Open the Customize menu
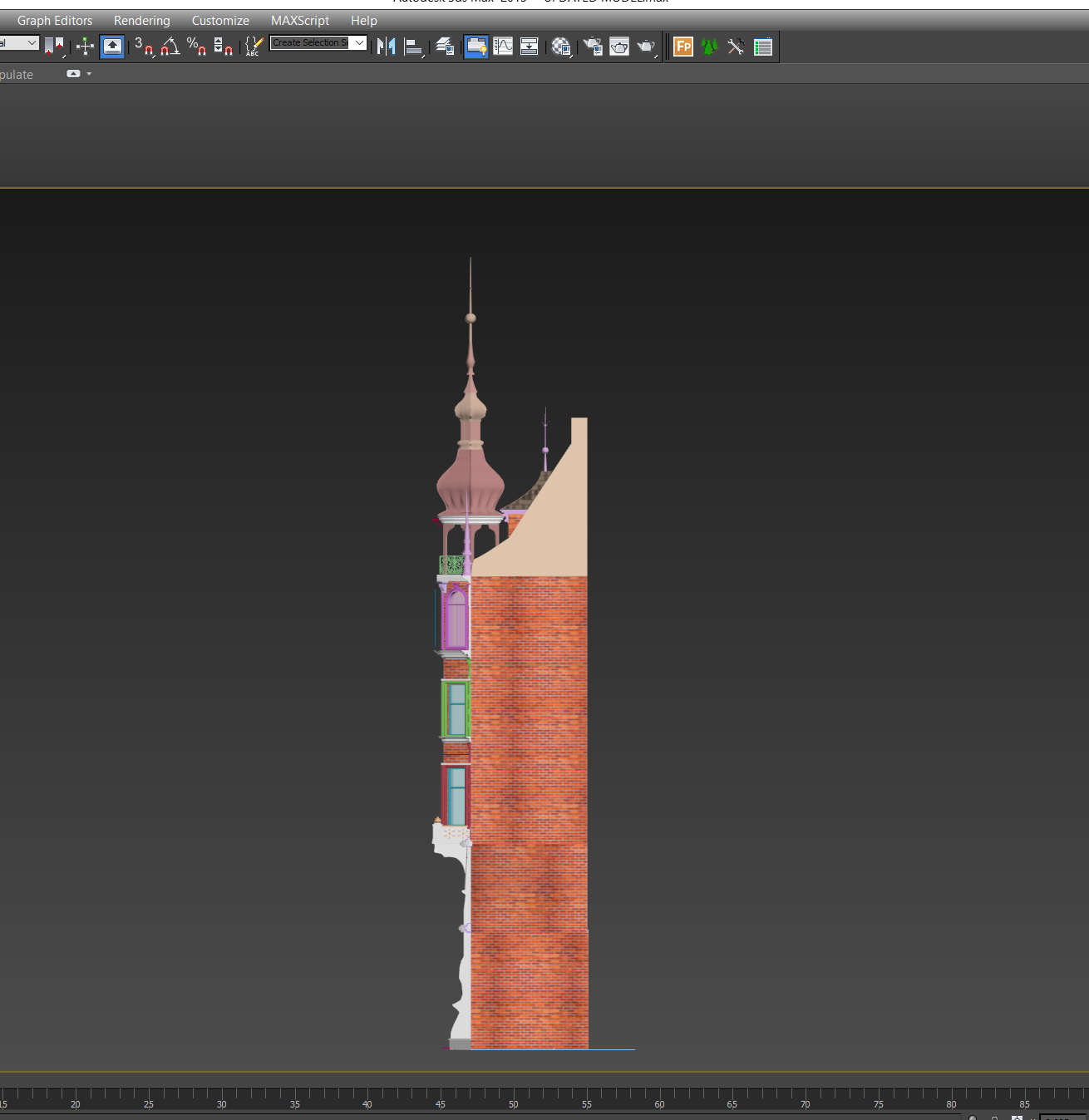The image size is (1089, 1120). [x=220, y=21]
